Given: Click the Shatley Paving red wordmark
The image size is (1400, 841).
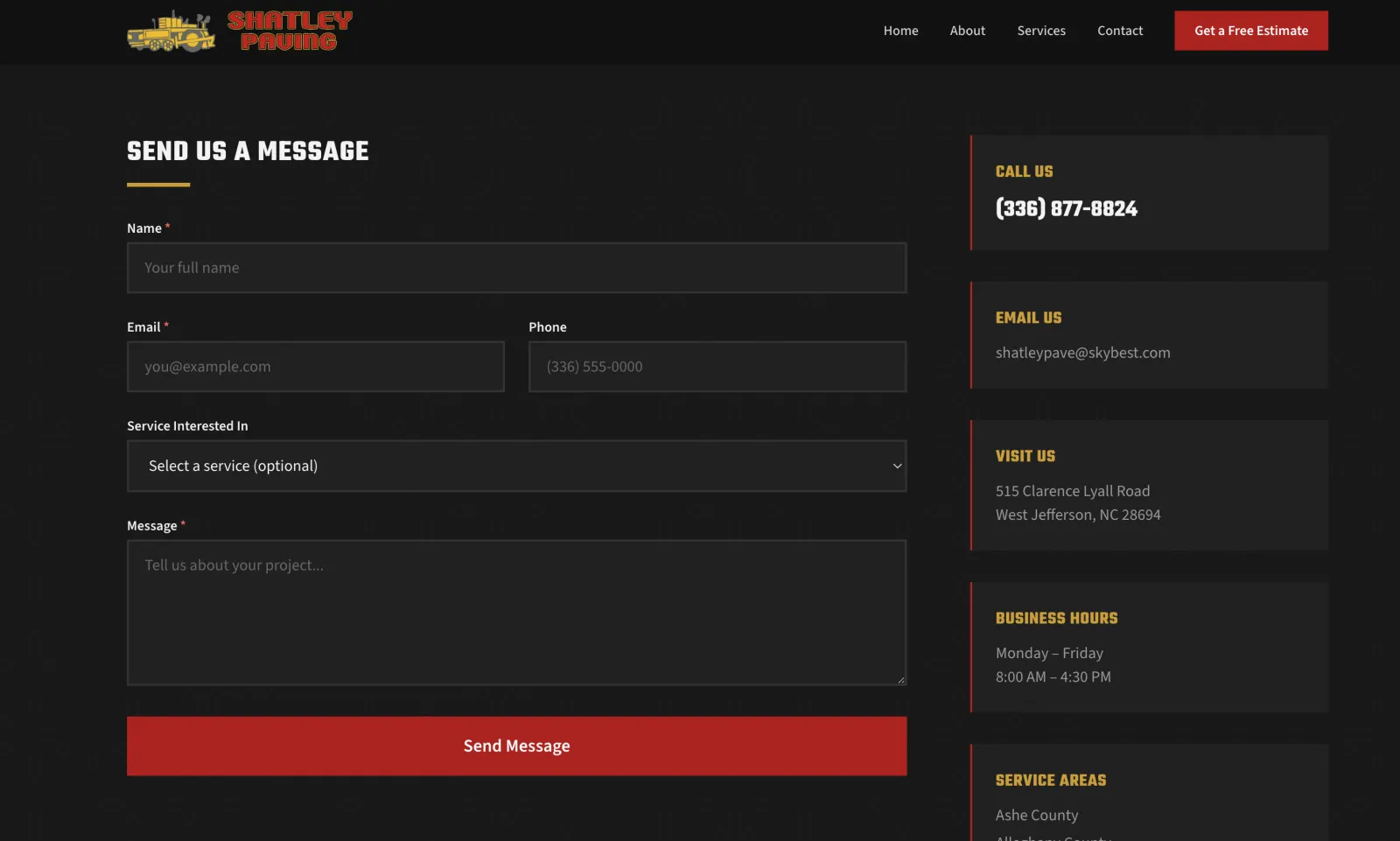Looking at the screenshot, I should point(290,31).
